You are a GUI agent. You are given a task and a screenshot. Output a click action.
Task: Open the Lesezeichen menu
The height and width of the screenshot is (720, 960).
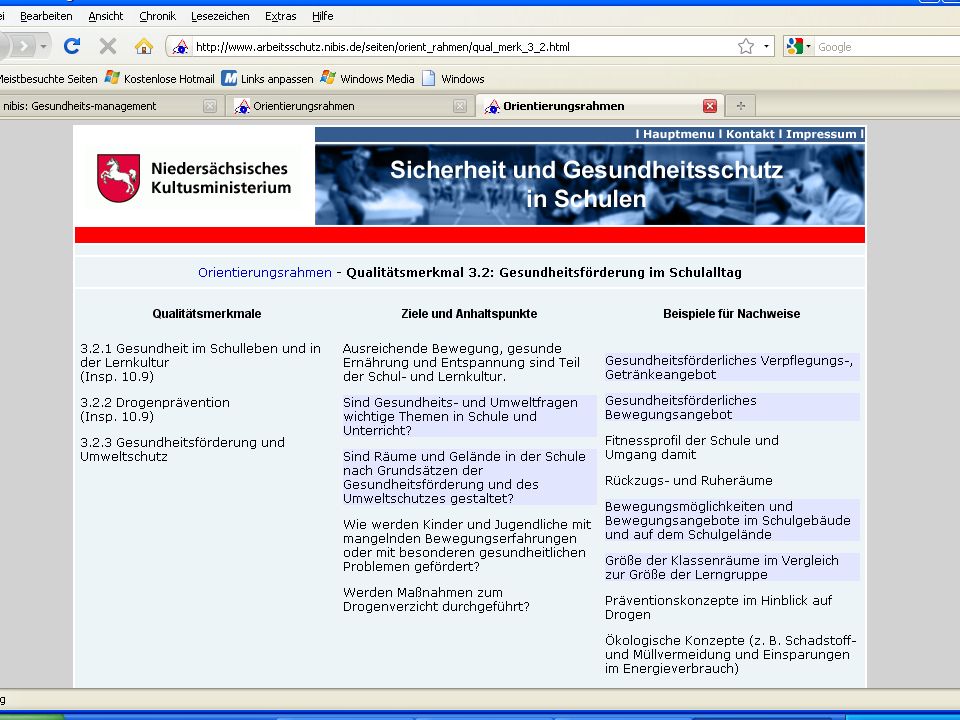coord(220,16)
